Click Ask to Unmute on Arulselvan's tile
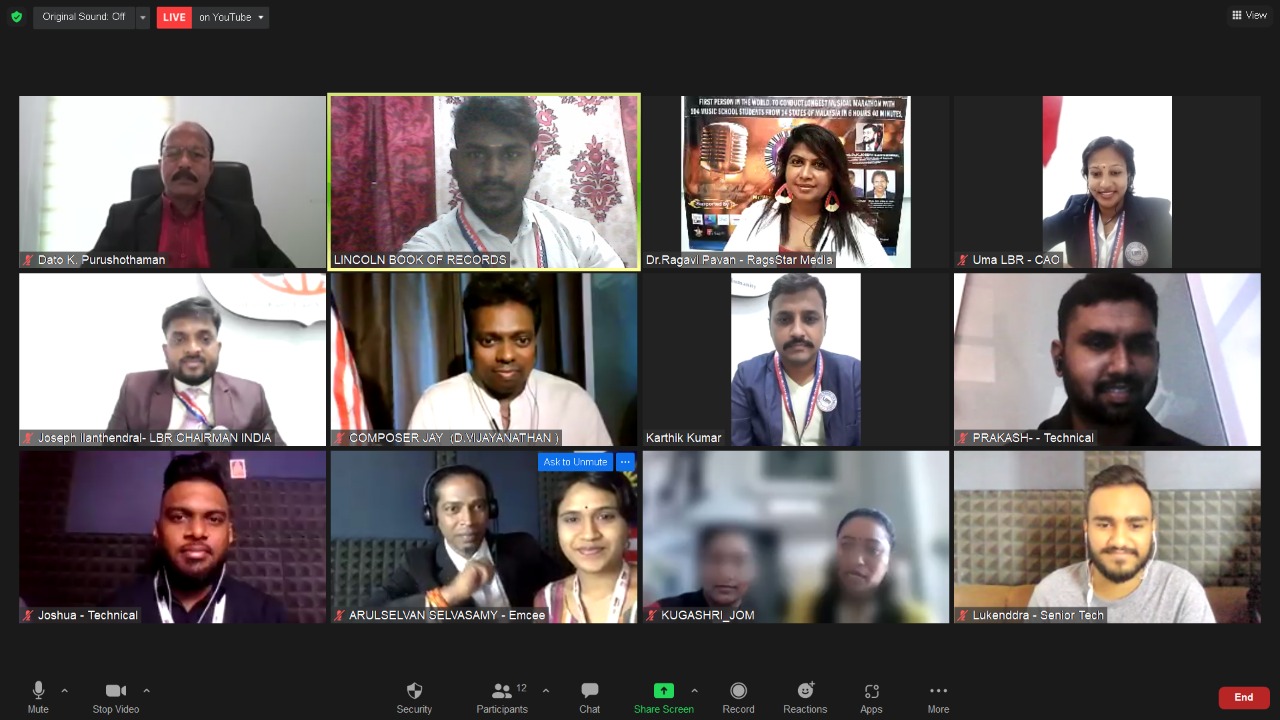The image size is (1280, 720). coord(575,462)
